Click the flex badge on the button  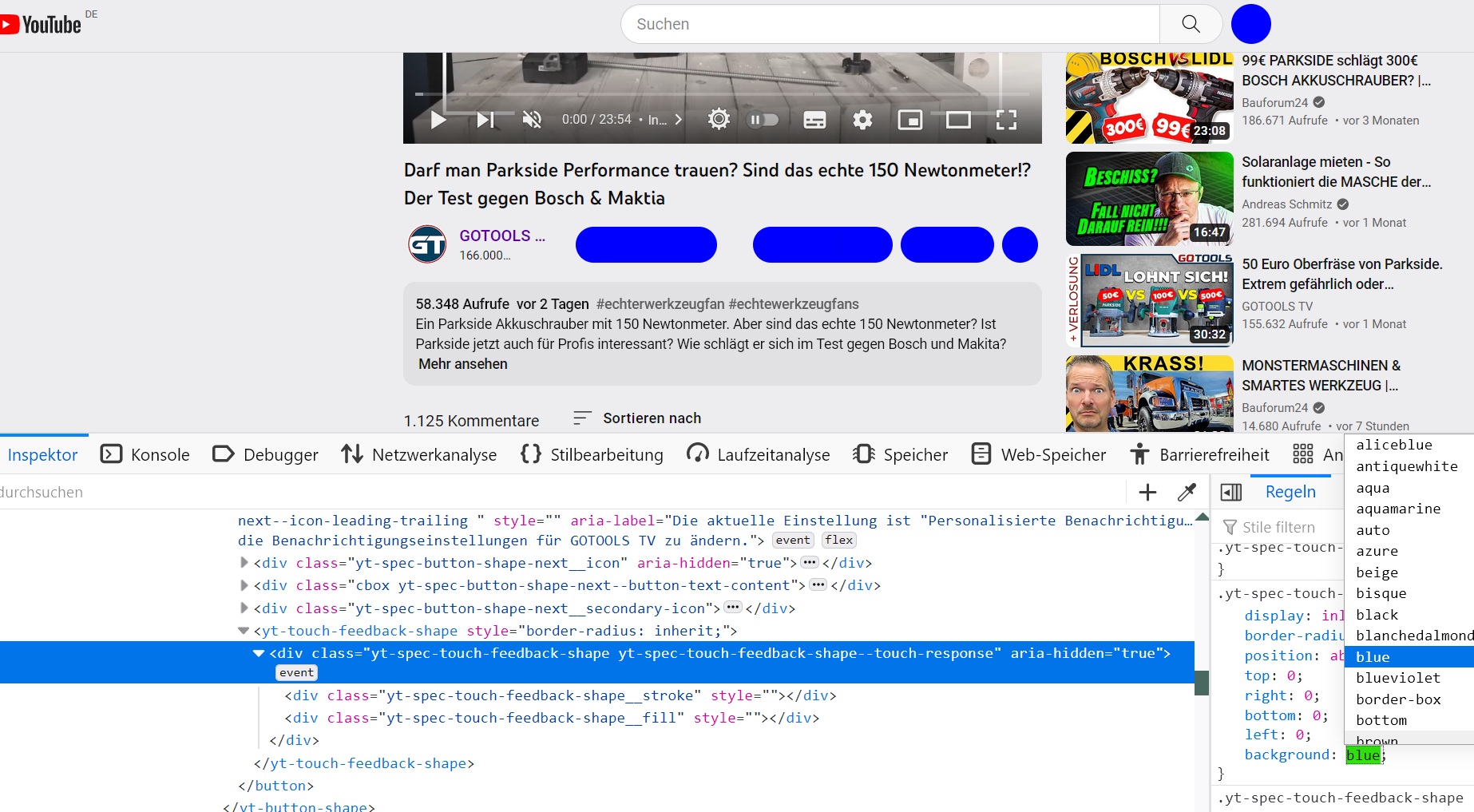[839, 541]
